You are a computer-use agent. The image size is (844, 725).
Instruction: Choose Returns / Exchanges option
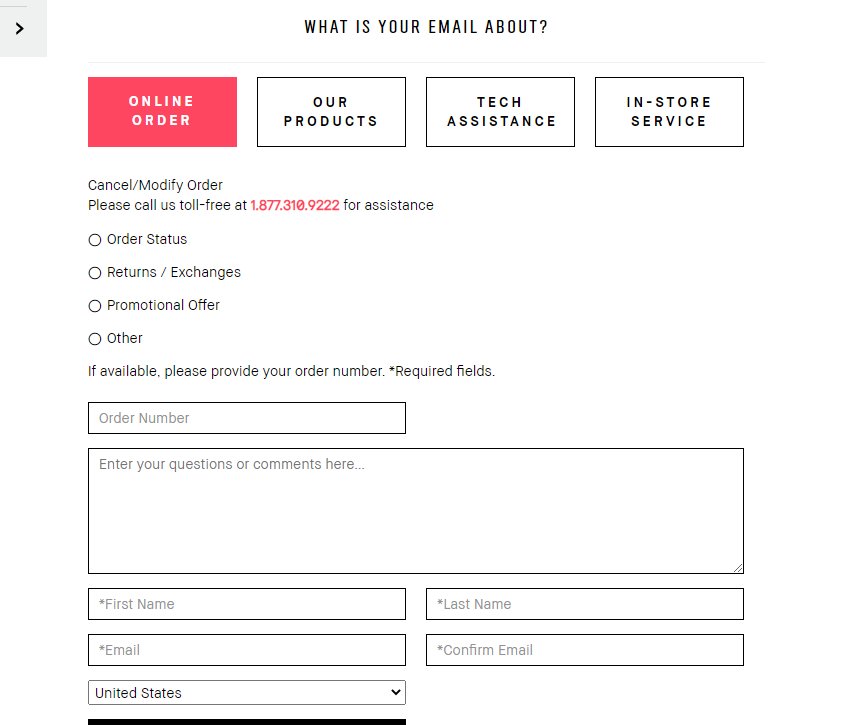click(x=95, y=273)
